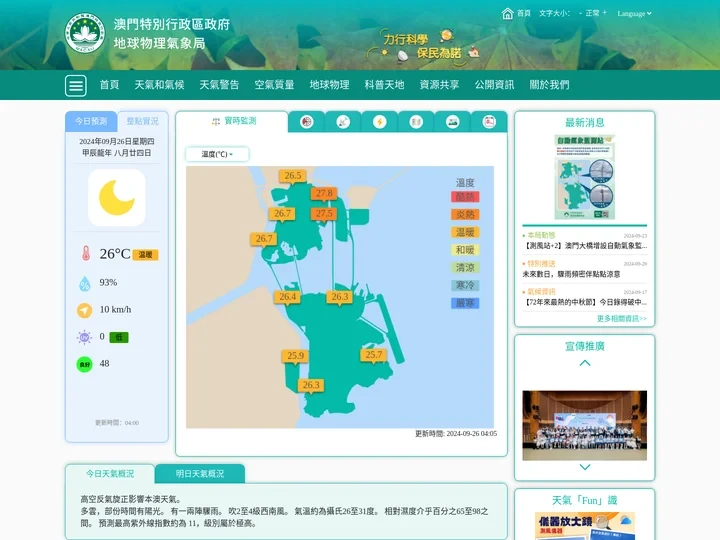The width and height of the screenshot is (720, 540).
Task: Switch to the 今日天氣概況 tab
Action: coord(110,473)
